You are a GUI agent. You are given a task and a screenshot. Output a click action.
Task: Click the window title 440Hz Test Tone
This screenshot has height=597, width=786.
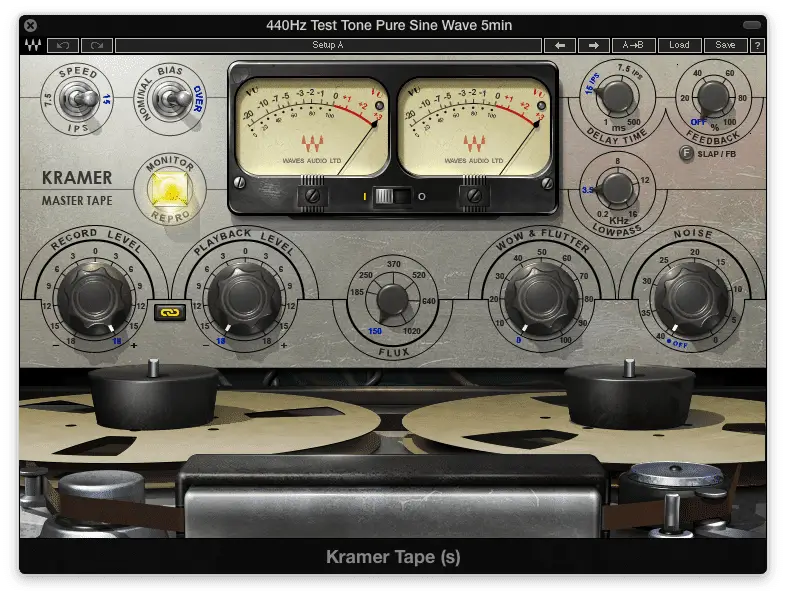389,25
